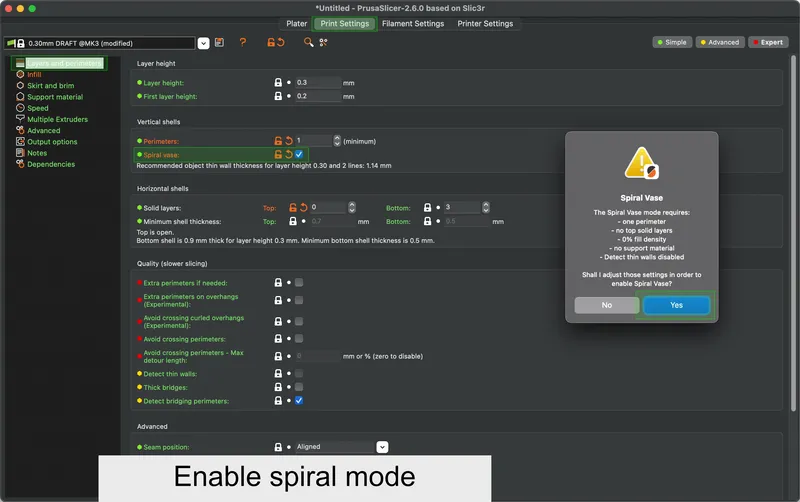
Task: Switch to Expert mode
Action: (x=768, y=42)
